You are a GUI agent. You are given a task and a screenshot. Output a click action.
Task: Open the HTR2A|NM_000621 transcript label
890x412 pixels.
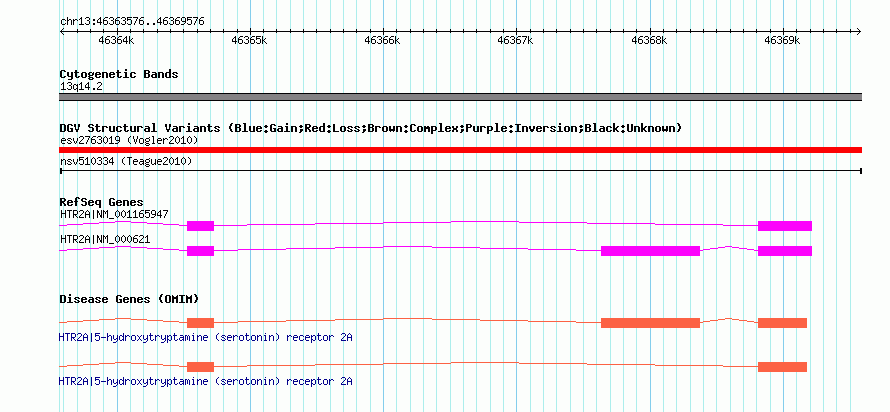tap(105, 239)
